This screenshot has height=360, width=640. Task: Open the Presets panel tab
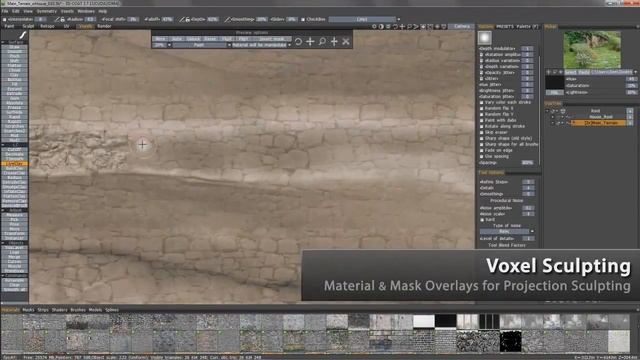click(505, 27)
